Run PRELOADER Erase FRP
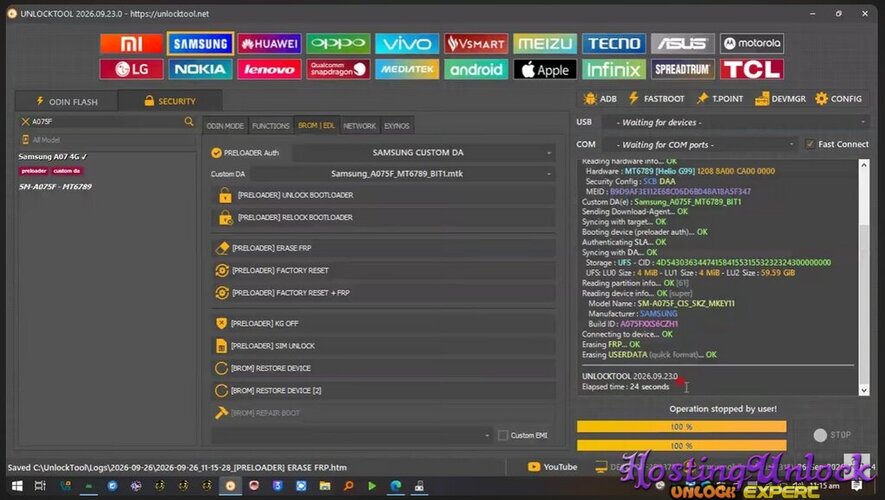Viewport: 885px width, 500px height. click(x=384, y=248)
